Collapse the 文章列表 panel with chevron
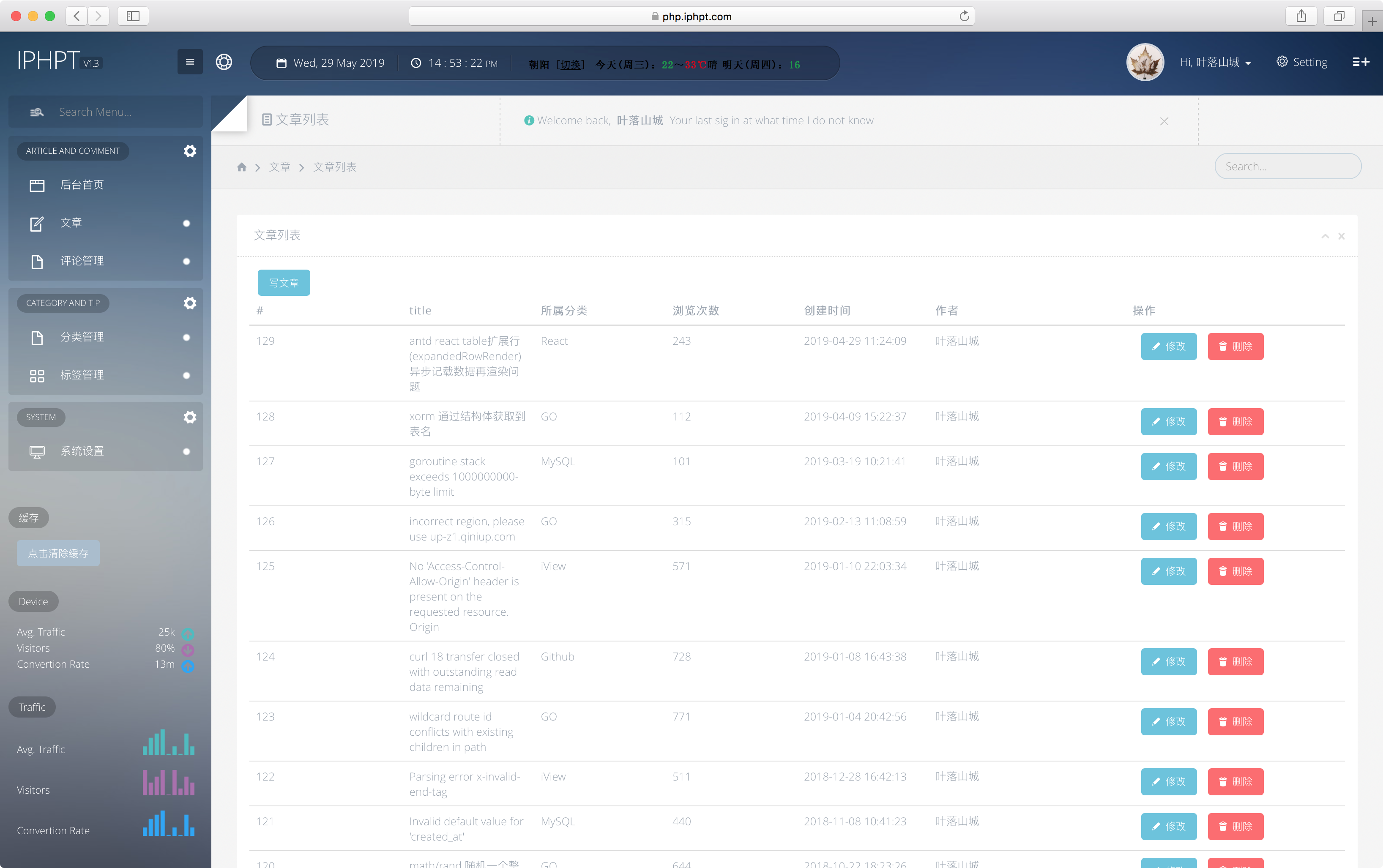This screenshot has width=1383, height=868. click(1325, 236)
